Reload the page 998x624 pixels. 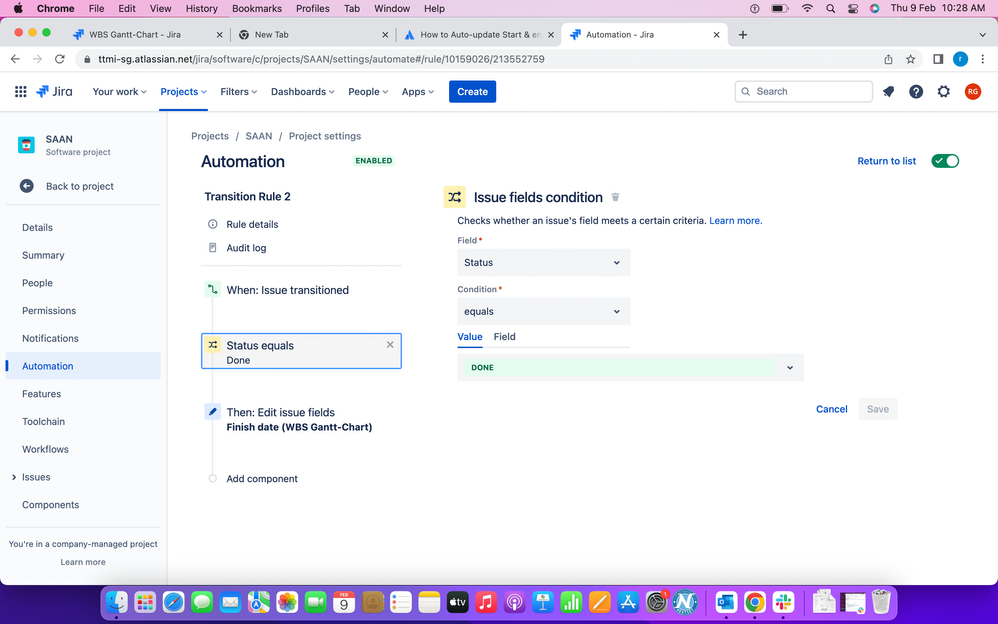[x=60, y=59]
